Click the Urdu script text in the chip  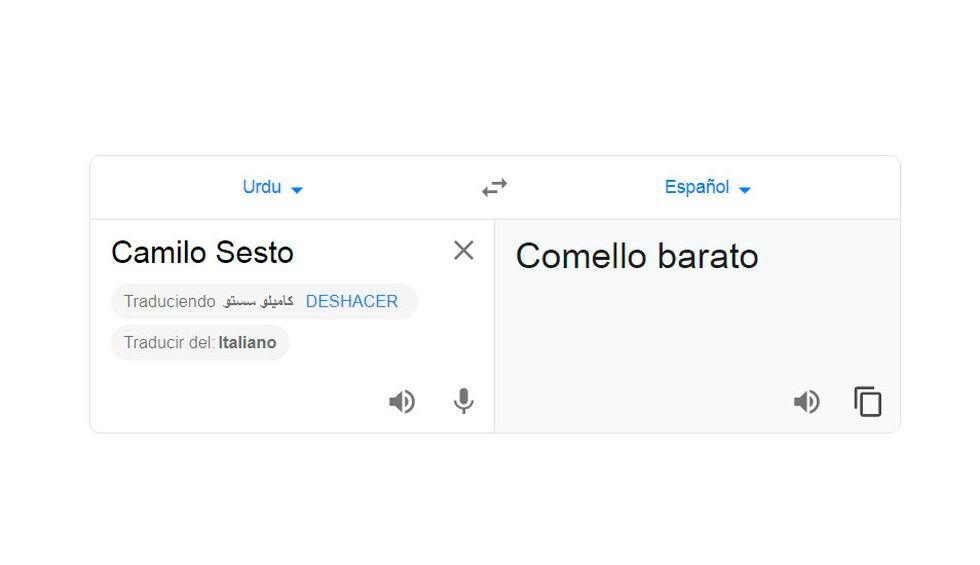pos(258,301)
